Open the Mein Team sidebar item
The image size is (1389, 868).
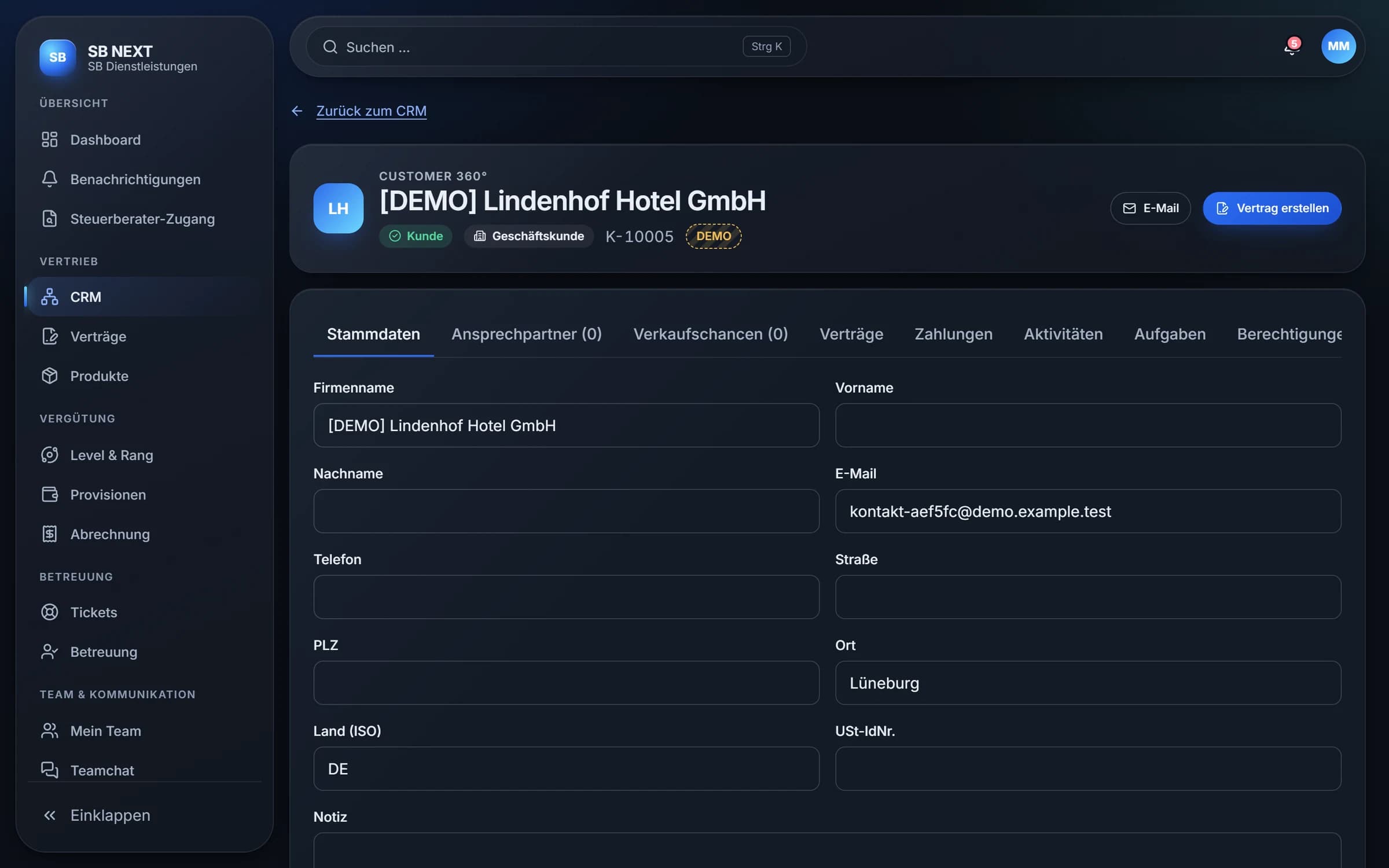coord(144,731)
